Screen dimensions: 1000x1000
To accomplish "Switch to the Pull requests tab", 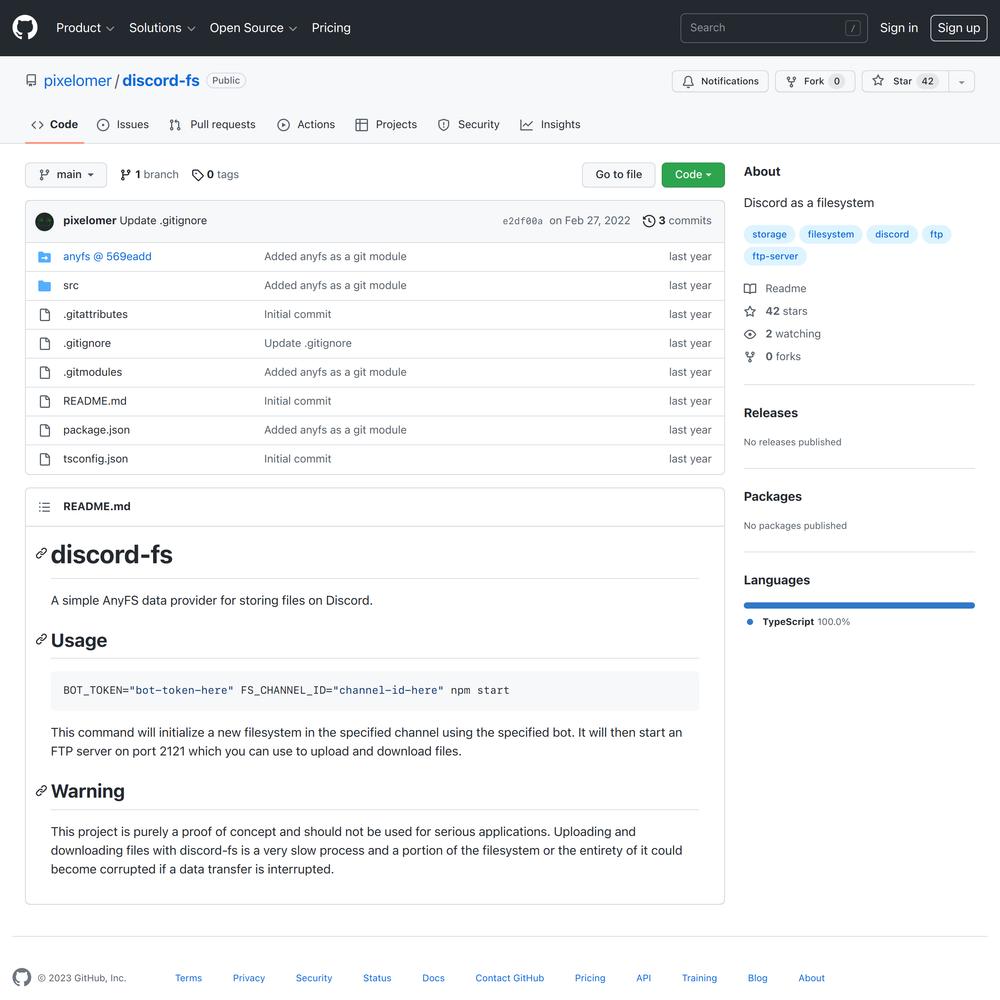I will click(212, 125).
